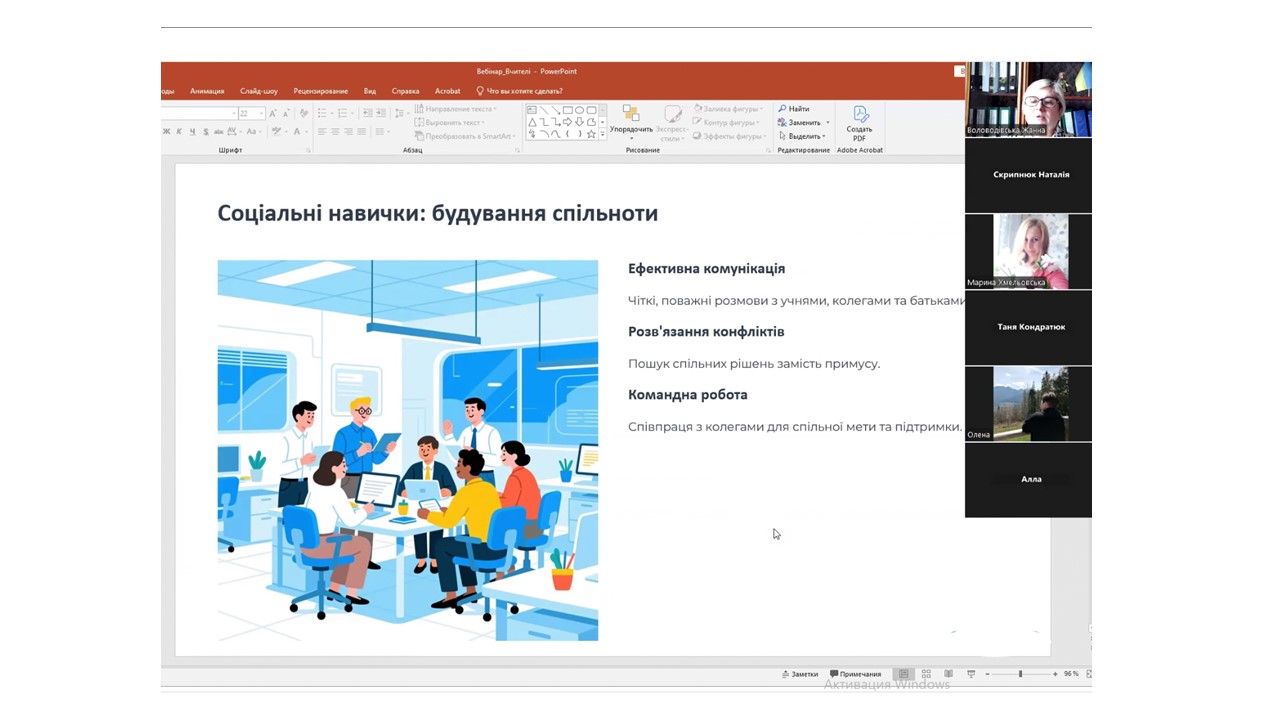Switch to the Слайд-шоу tab
The height and width of the screenshot is (720, 1280).
259,91
